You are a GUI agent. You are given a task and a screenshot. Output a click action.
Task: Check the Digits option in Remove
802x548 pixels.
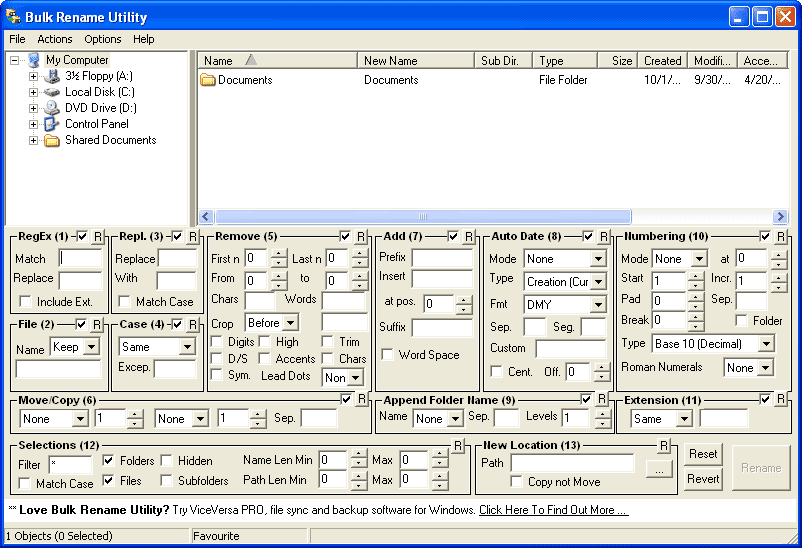tap(217, 341)
